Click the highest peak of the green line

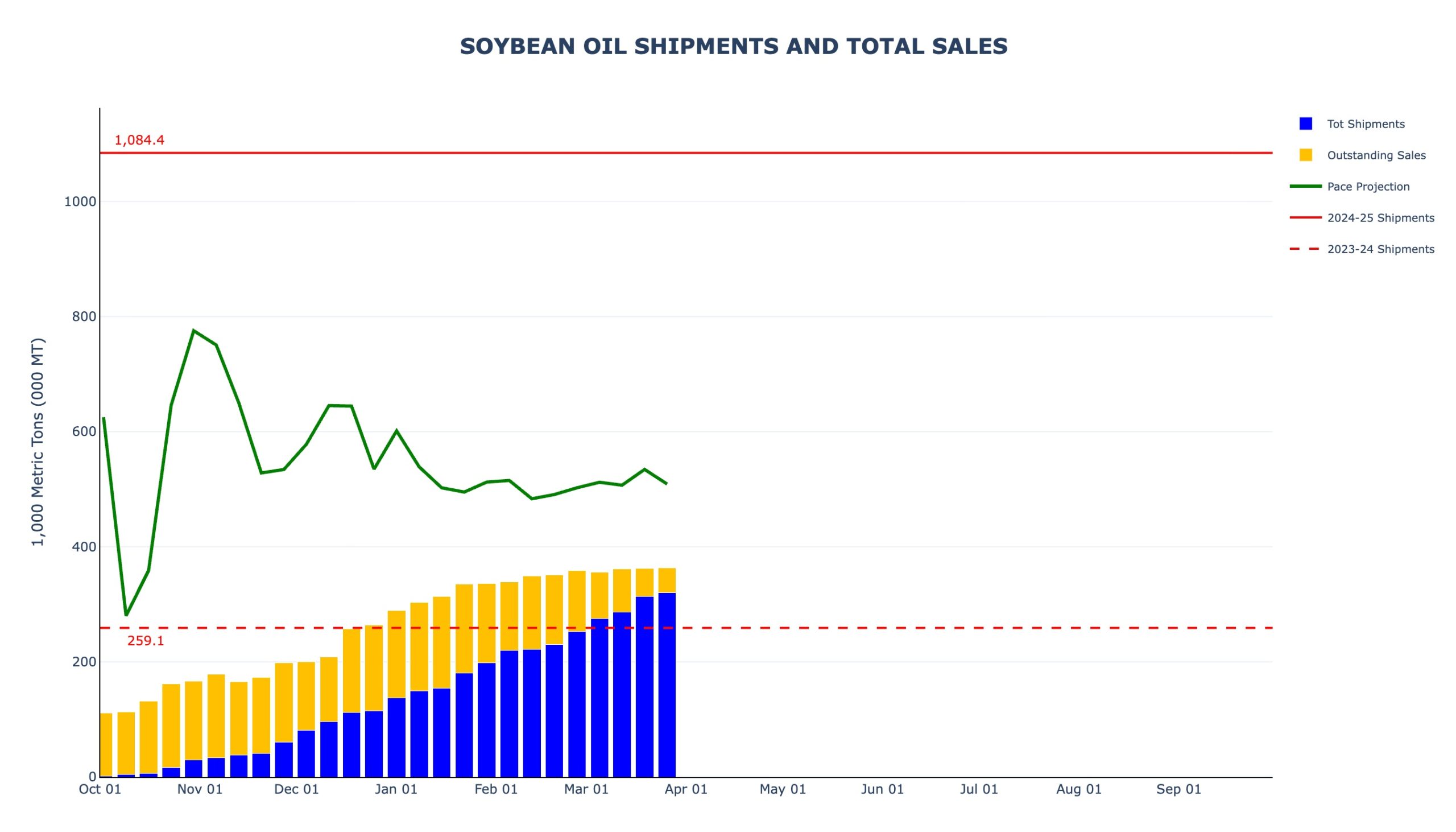[x=193, y=330]
